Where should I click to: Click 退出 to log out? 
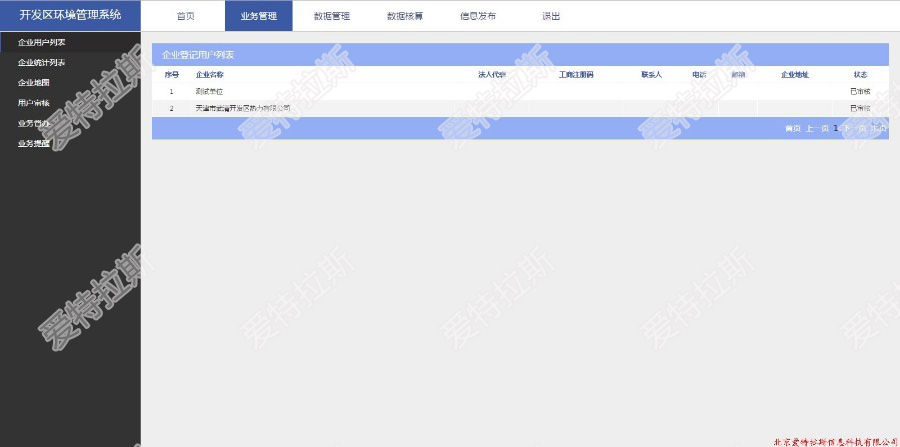(x=550, y=16)
